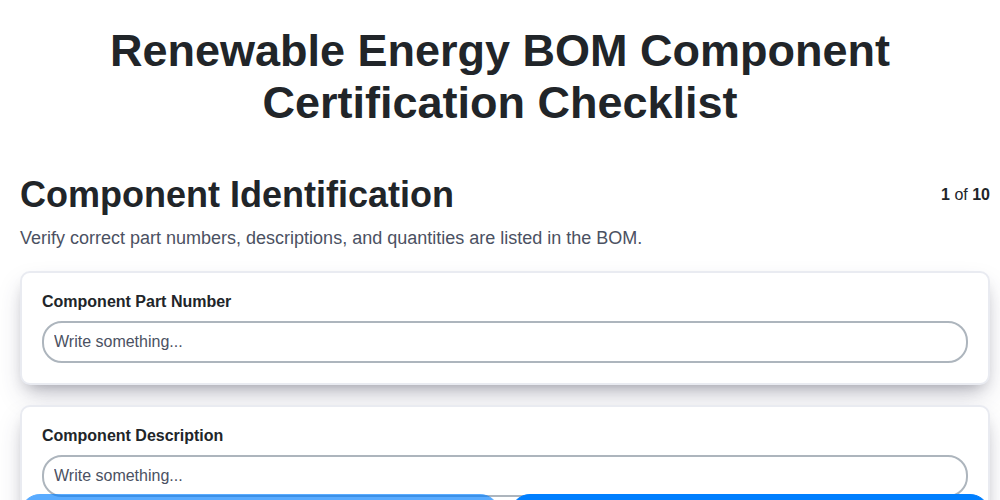Viewport: 1000px width, 500px height.
Task: Click the "Component Description" field label
Action: tap(132, 435)
